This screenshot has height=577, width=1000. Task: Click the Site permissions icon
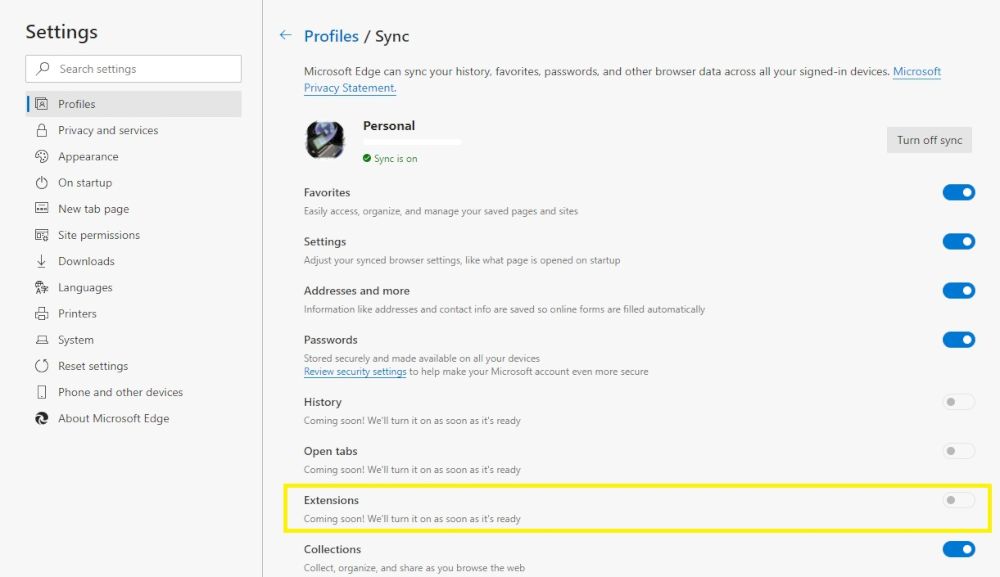(41, 235)
